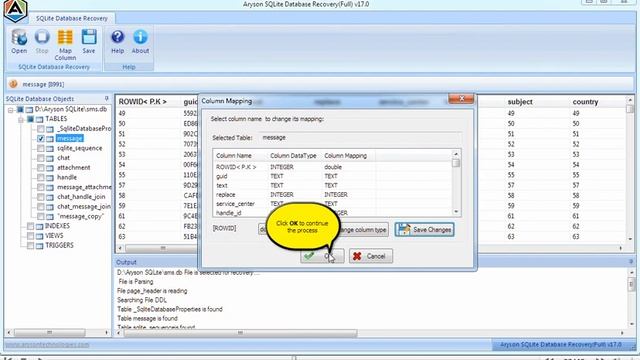This screenshot has height=360, width=640.
Task: Uncheck the message table checkbox
Action: pyautogui.click(x=40, y=138)
